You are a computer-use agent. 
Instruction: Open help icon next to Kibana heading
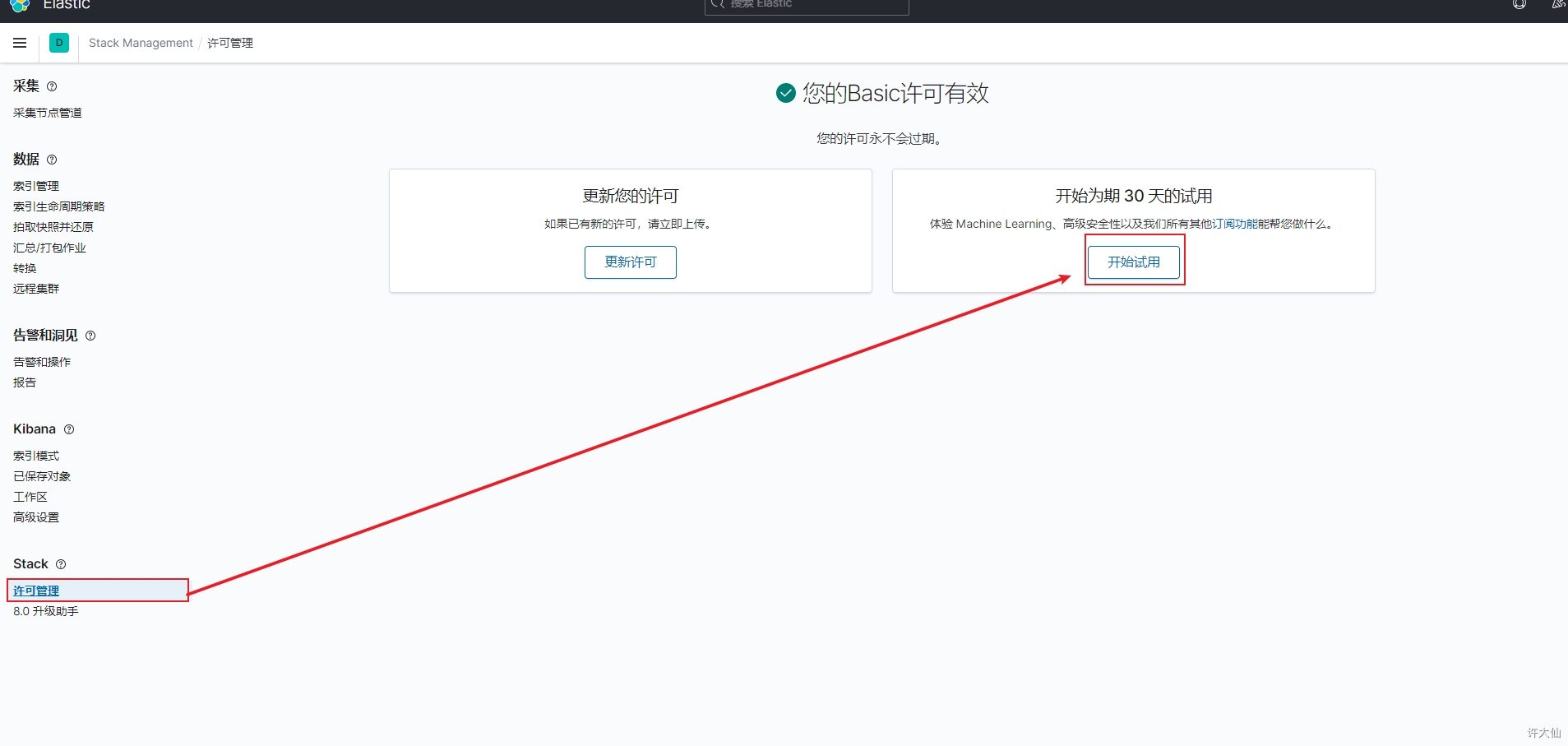[69, 429]
